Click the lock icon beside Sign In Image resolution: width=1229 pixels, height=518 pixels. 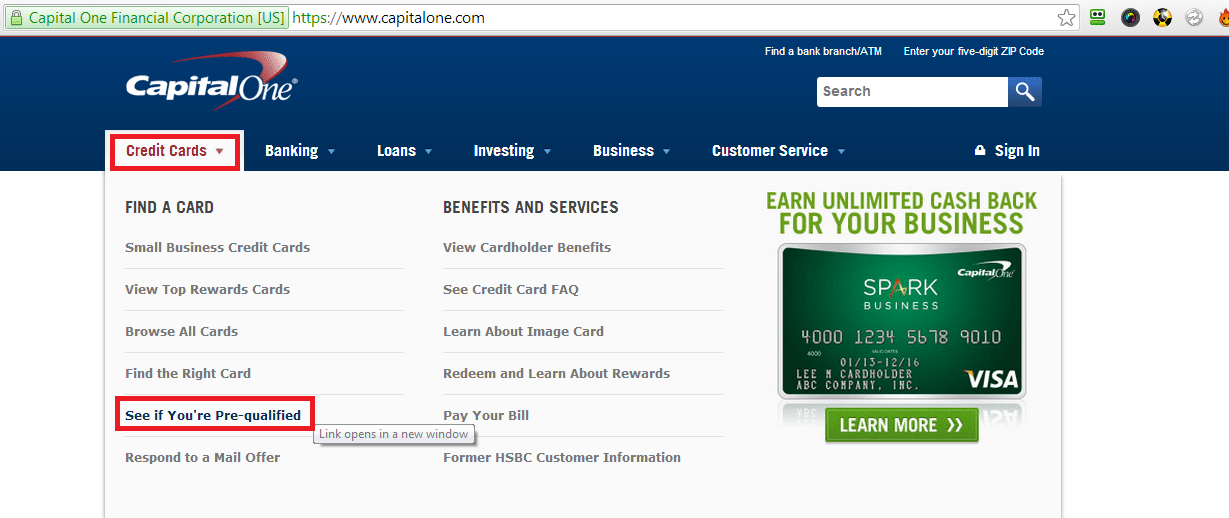coord(980,150)
